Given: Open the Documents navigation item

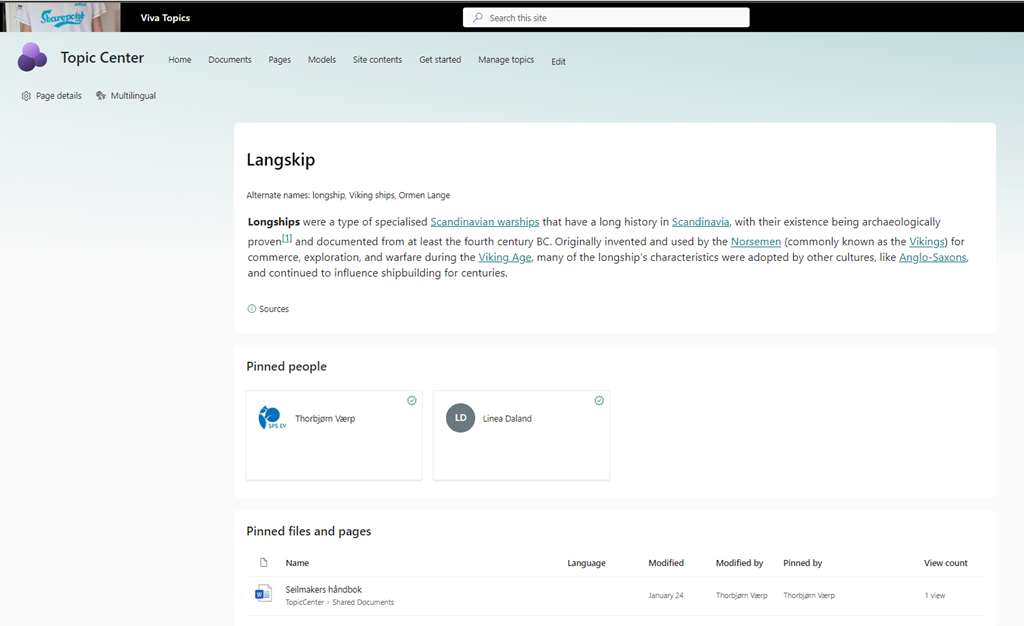Looking at the screenshot, I should pos(230,59).
